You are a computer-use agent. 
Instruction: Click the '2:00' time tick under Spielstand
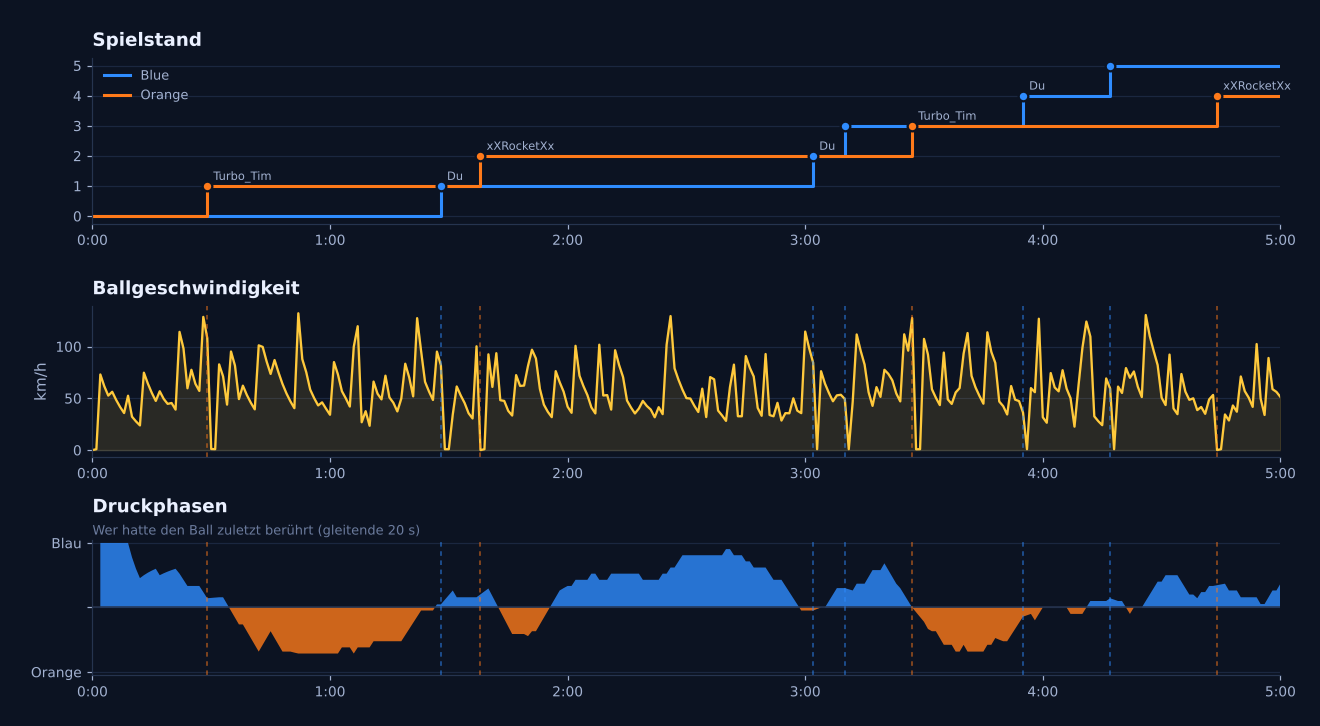(567, 240)
